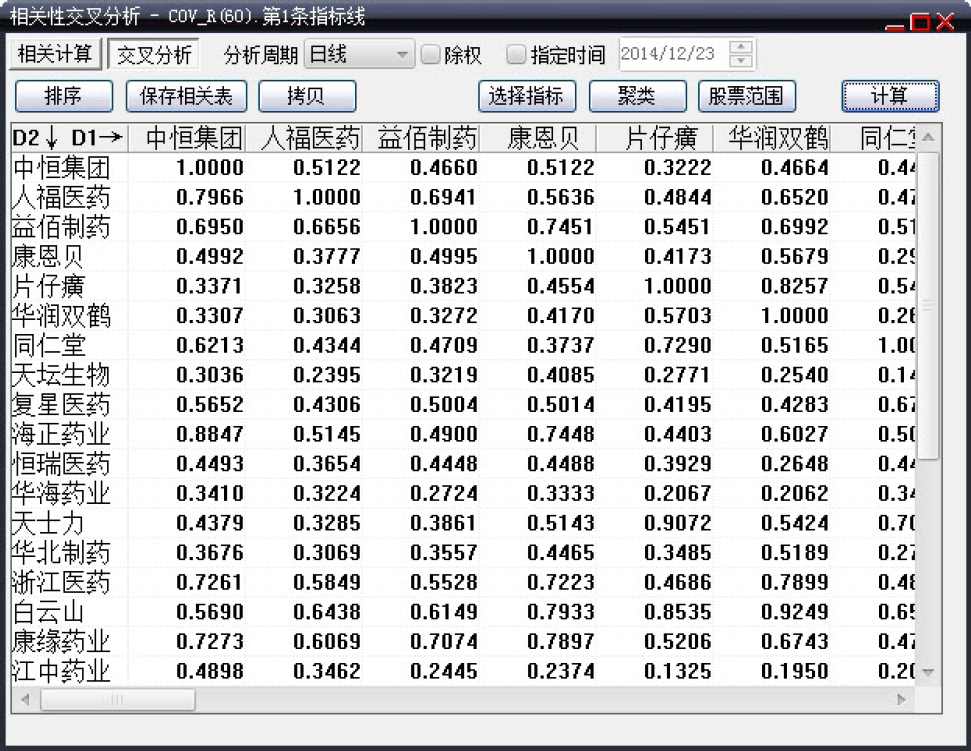This screenshot has width=971, height=751.
Task: Click the 排序 button
Action: [64, 96]
